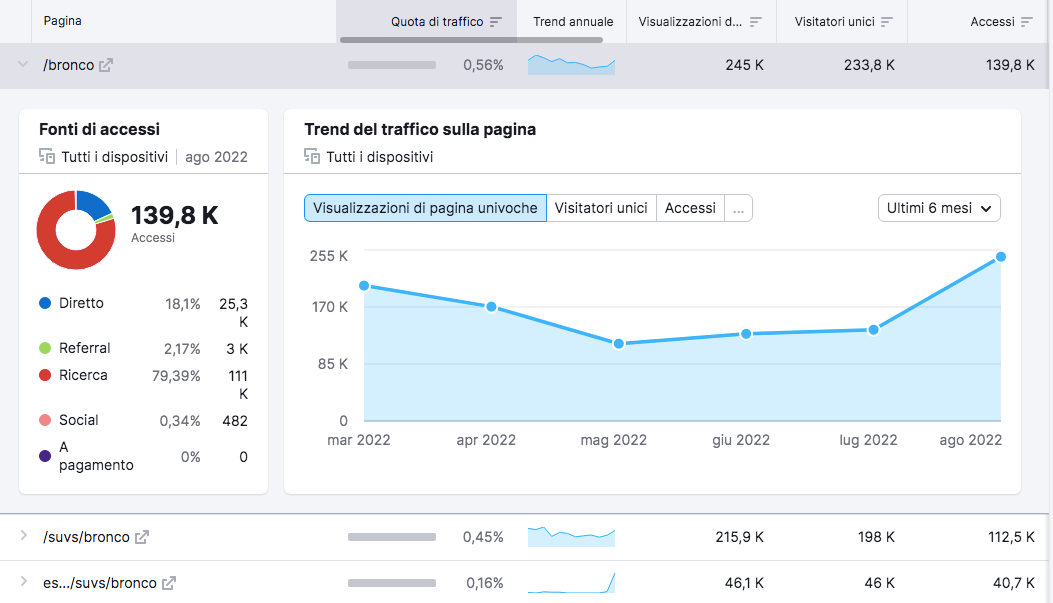
Task: Click sort icon in Visitatori unici column
Action: (887, 22)
